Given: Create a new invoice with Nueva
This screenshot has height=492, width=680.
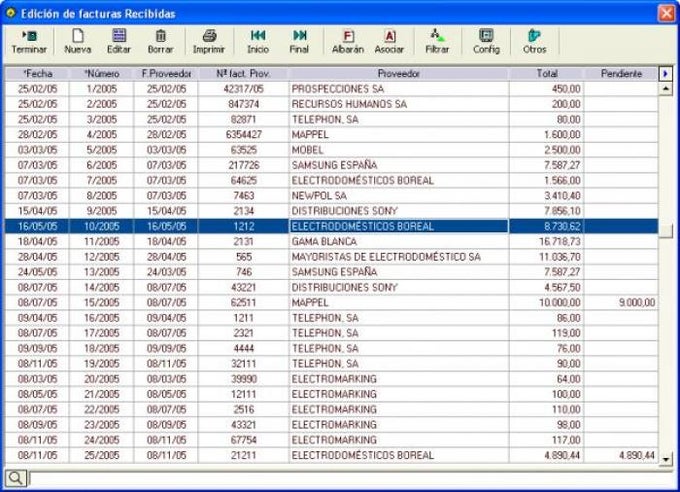Looking at the screenshot, I should tap(78, 42).
